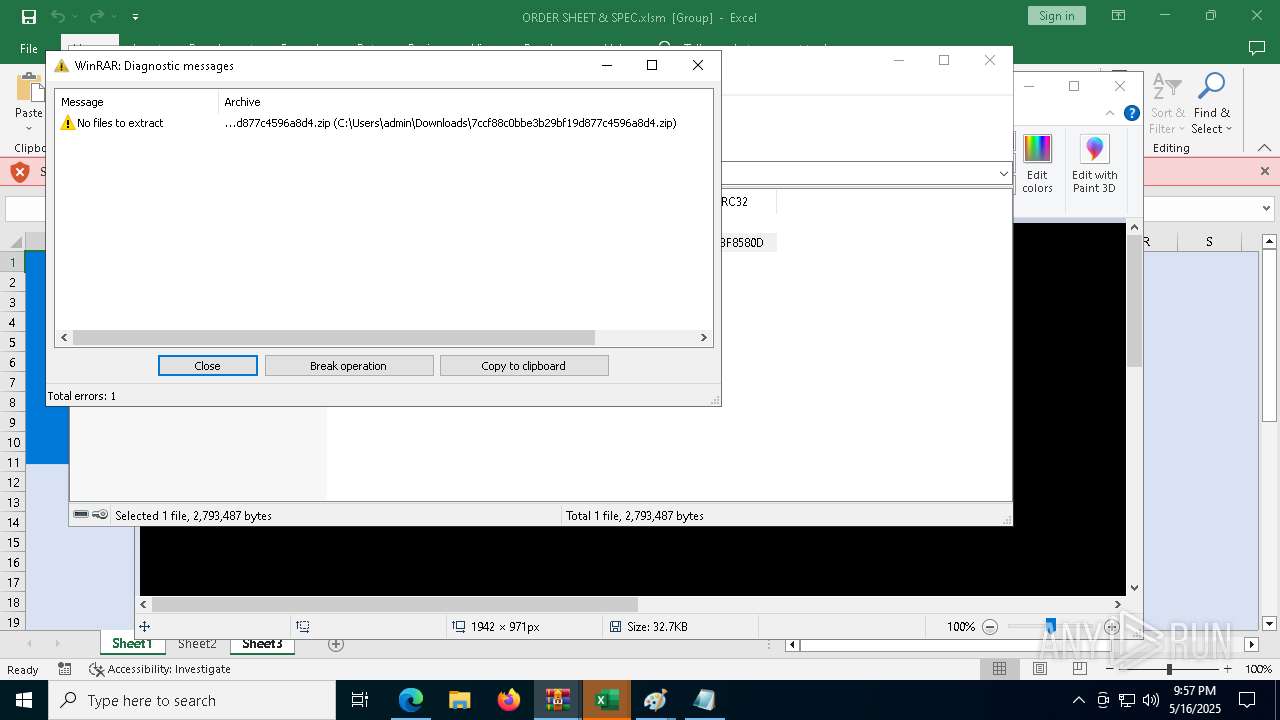Click the Paint zoom slider handle
The width and height of the screenshot is (1280, 720).
1050,627
